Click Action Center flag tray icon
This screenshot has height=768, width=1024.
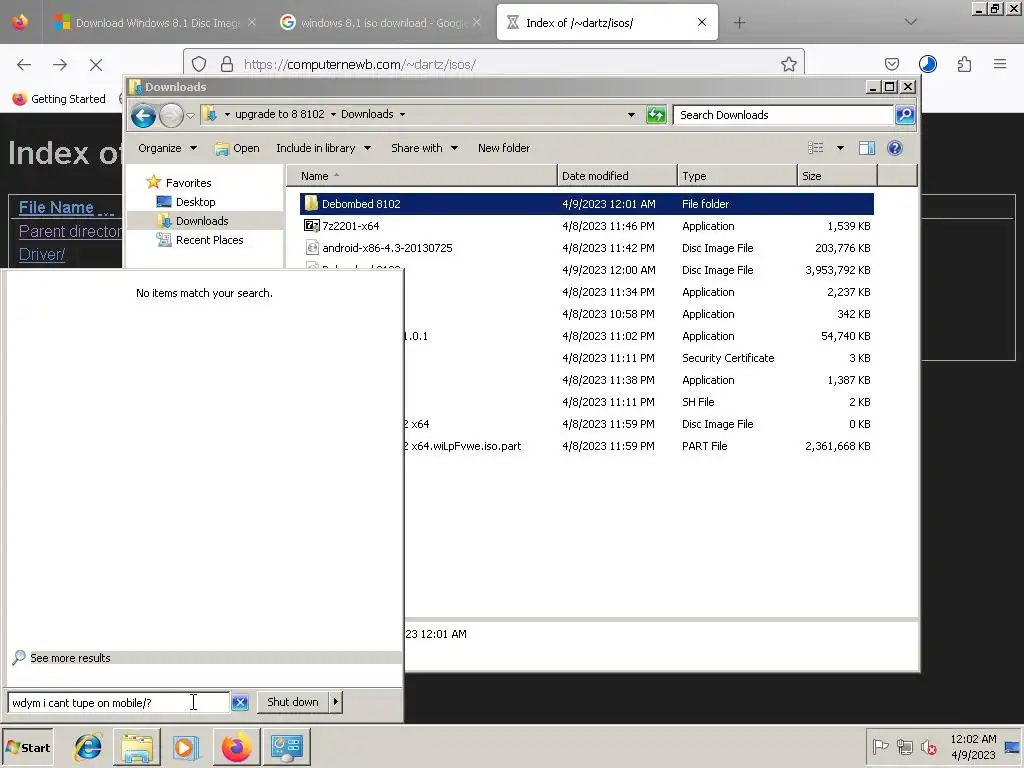(x=880, y=746)
